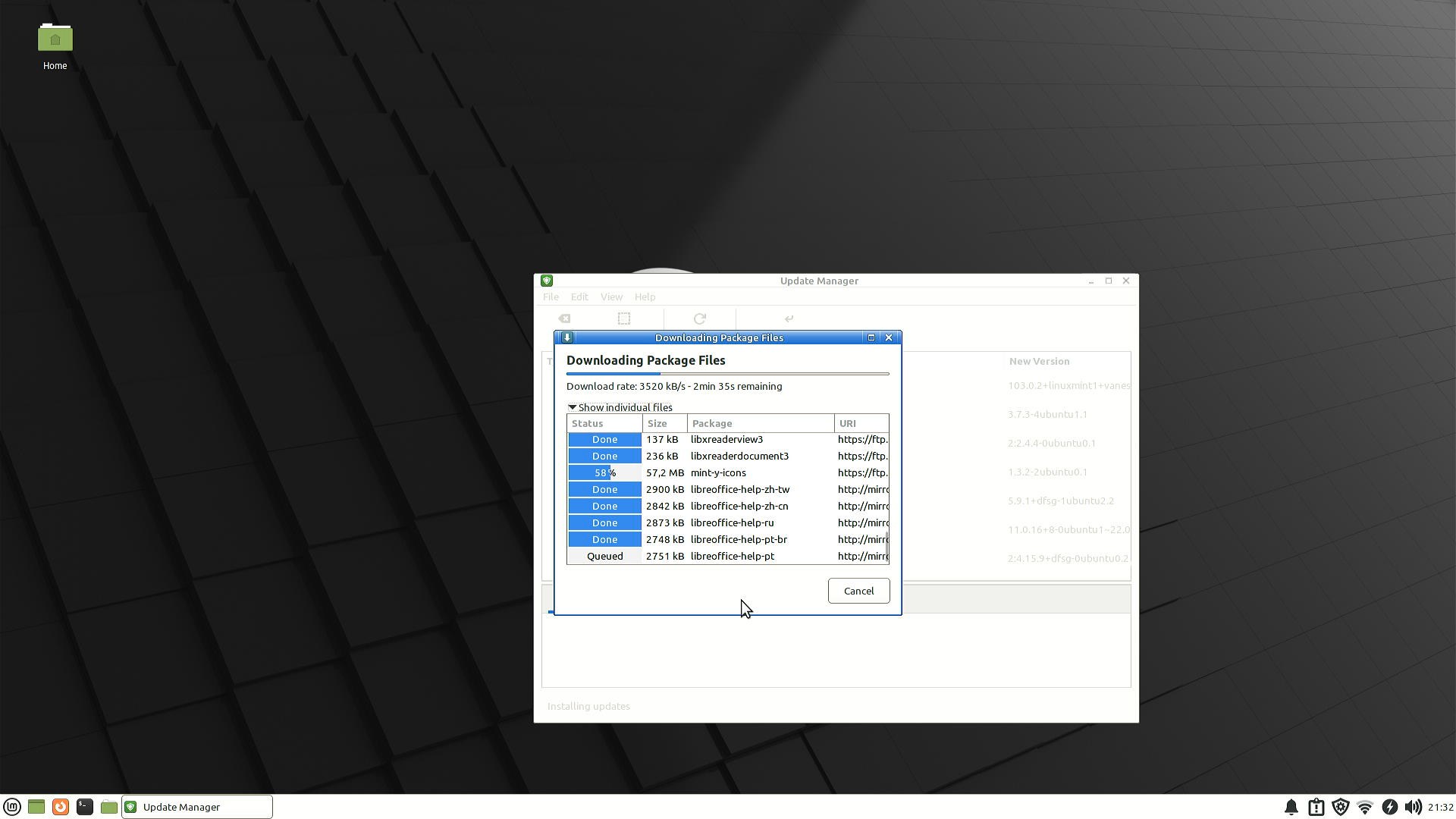Click the notifications bell tray icon
The width and height of the screenshot is (1456, 819).
pyautogui.click(x=1291, y=807)
